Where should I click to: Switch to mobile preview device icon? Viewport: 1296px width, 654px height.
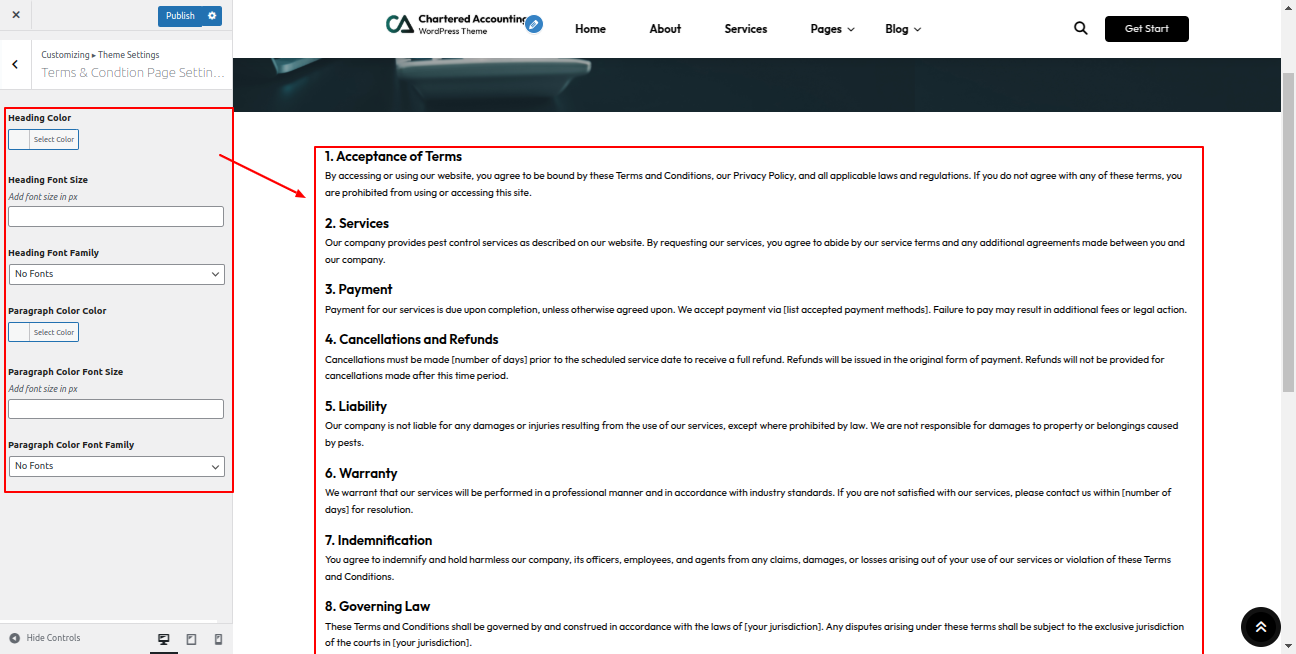click(x=218, y=639)
